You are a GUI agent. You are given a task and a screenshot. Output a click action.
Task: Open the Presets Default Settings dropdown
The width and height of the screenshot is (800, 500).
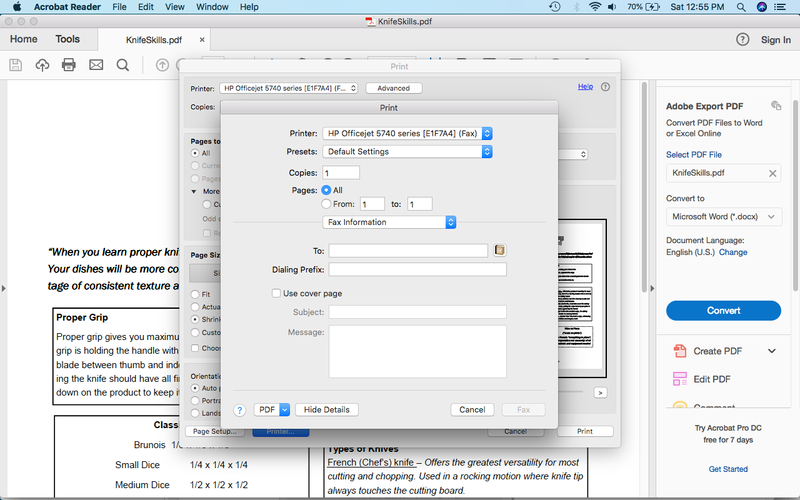[x=406, y=152]
